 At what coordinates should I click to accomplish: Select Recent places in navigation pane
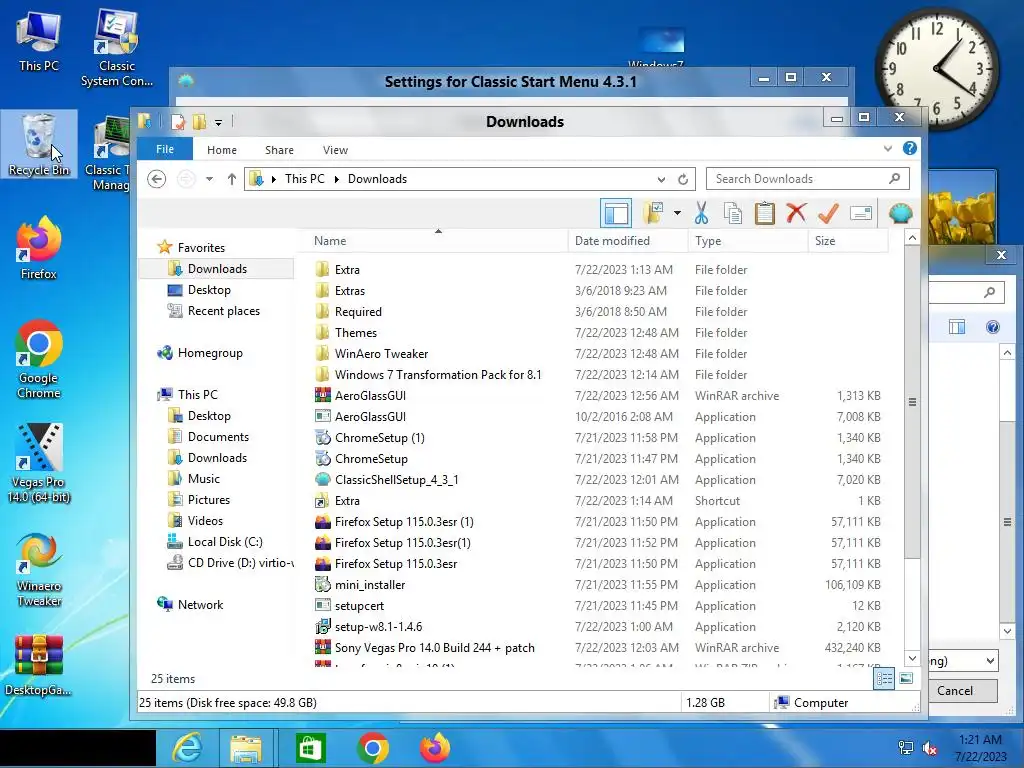(224, 311)
